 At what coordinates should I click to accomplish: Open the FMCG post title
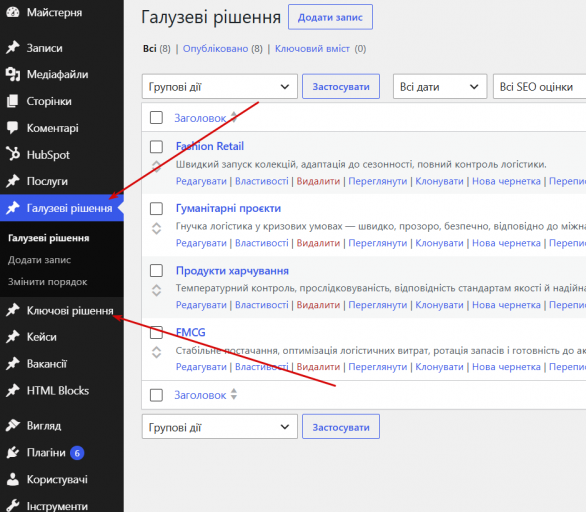click(x=191, y=332)
